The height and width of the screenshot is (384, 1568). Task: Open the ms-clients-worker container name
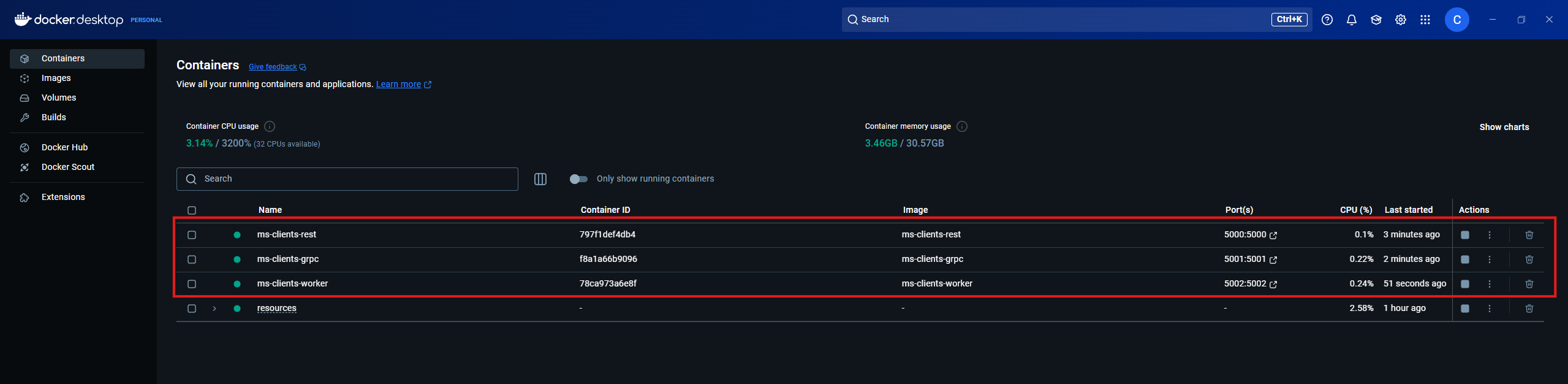coord(293,283)
